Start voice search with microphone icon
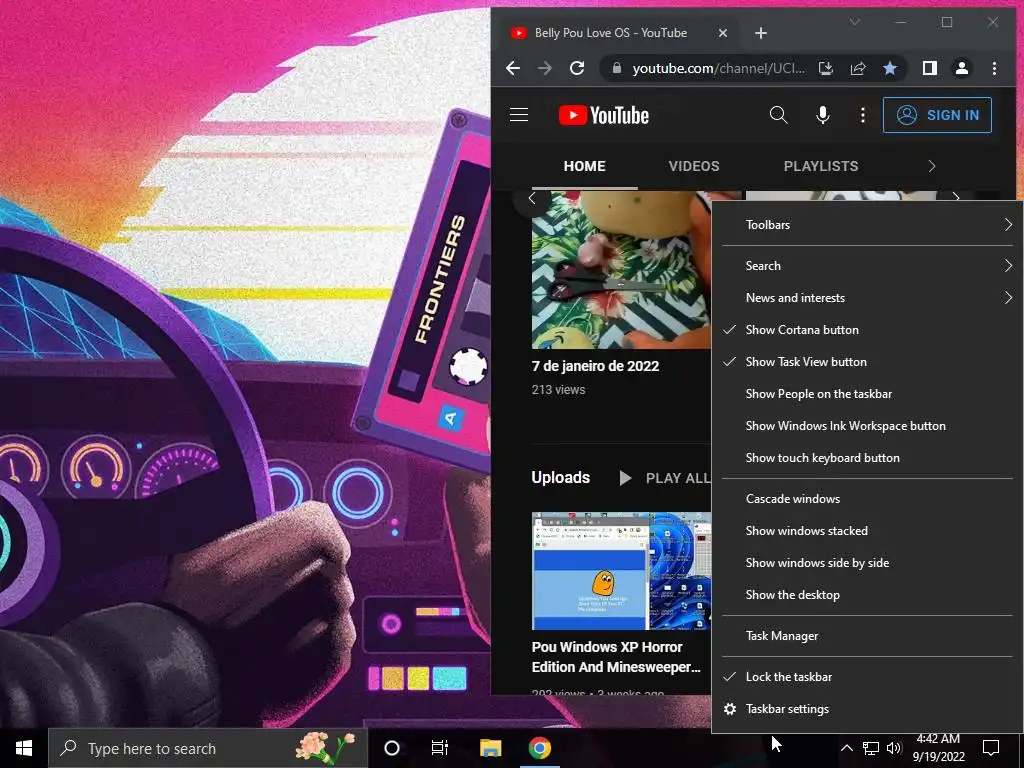 click(x=823, y=115)
